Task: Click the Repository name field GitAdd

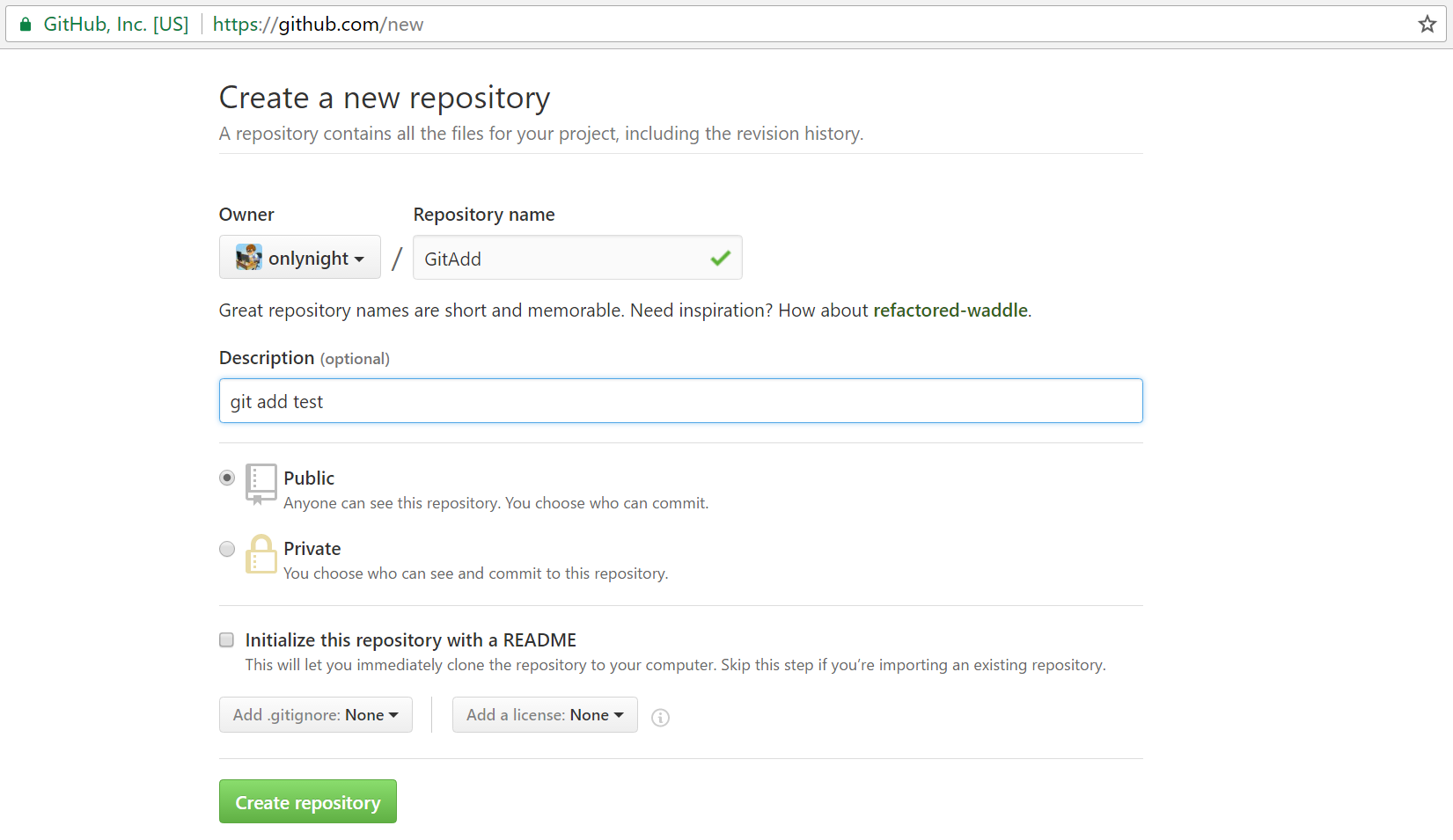Action: pos(577,258)
